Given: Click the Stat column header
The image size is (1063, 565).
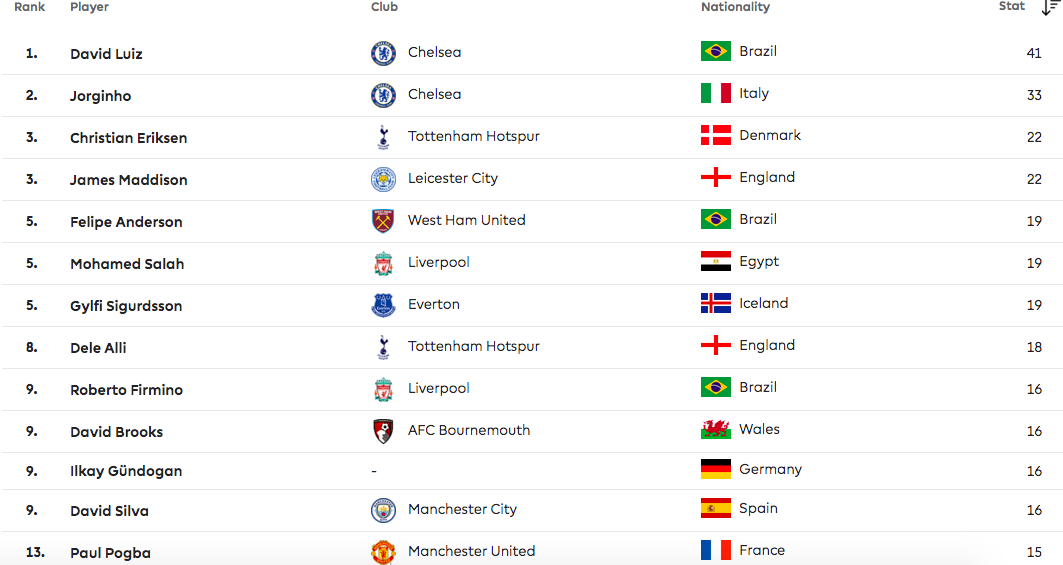Looking at the screenshot, I should click(1012, 6).
